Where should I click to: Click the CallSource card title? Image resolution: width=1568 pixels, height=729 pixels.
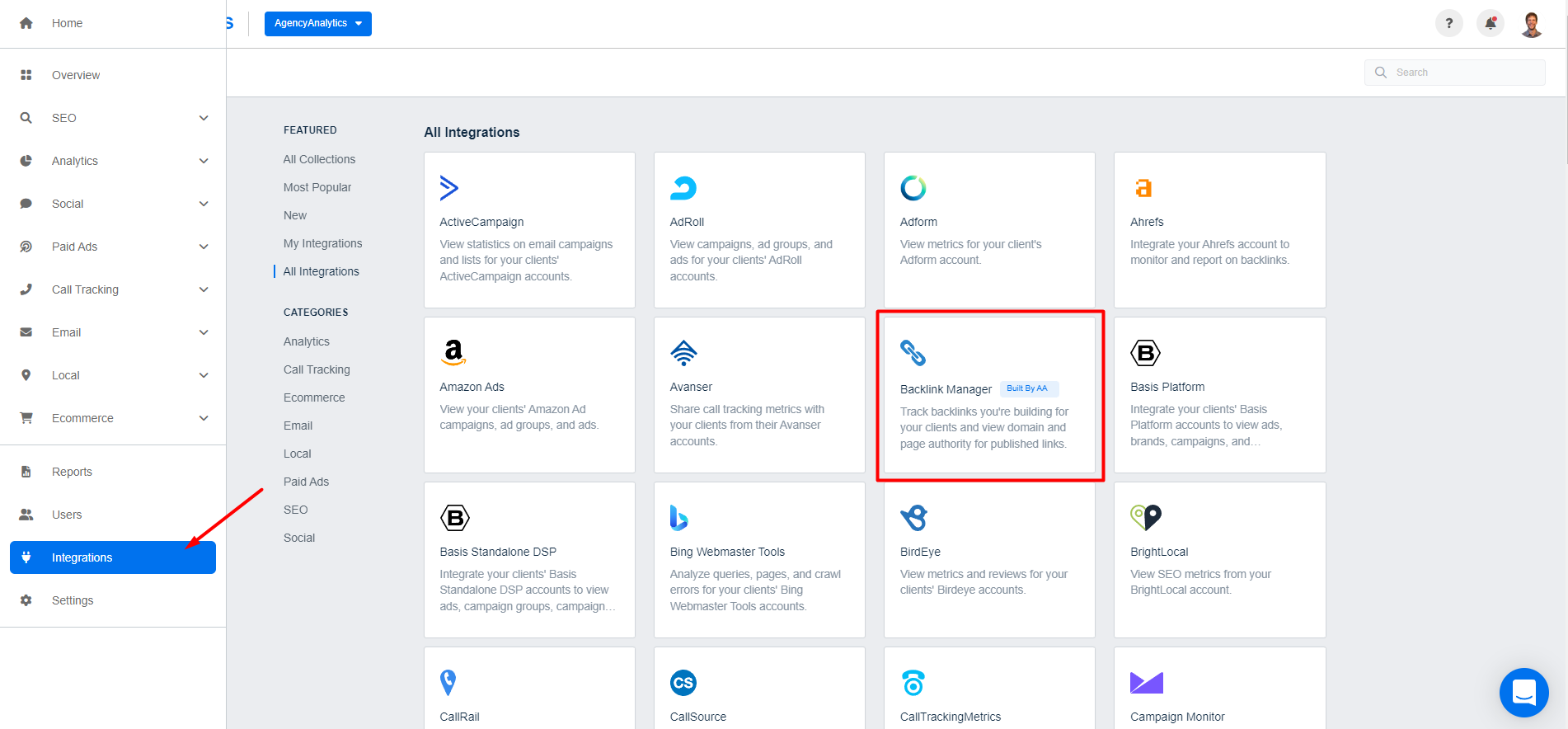[x=697, y=717]
